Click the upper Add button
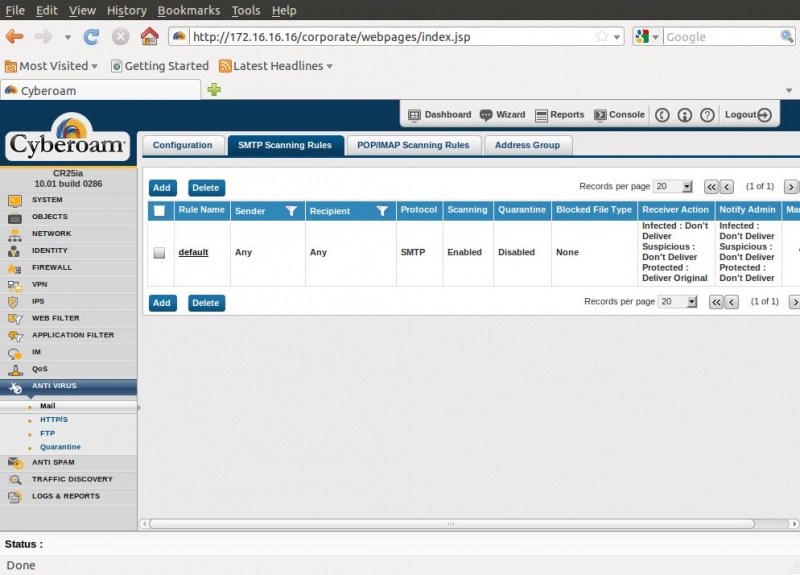Image resolution: width=800 pixels, height=575 pixels. pyautogui.click(x=162, y=188)
